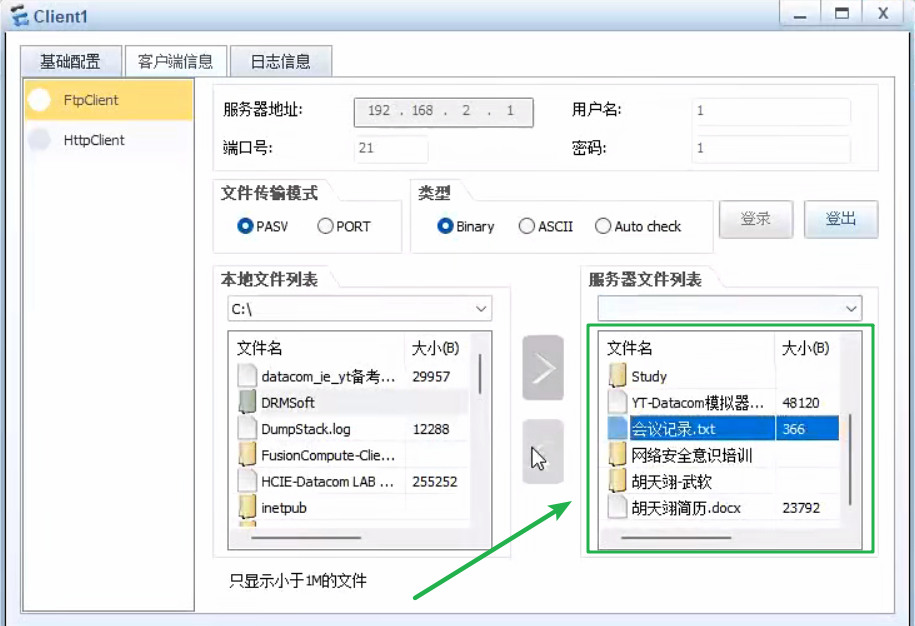Select 会议记录.txt in server file list
915x626 pixels.
pos(673,429)
